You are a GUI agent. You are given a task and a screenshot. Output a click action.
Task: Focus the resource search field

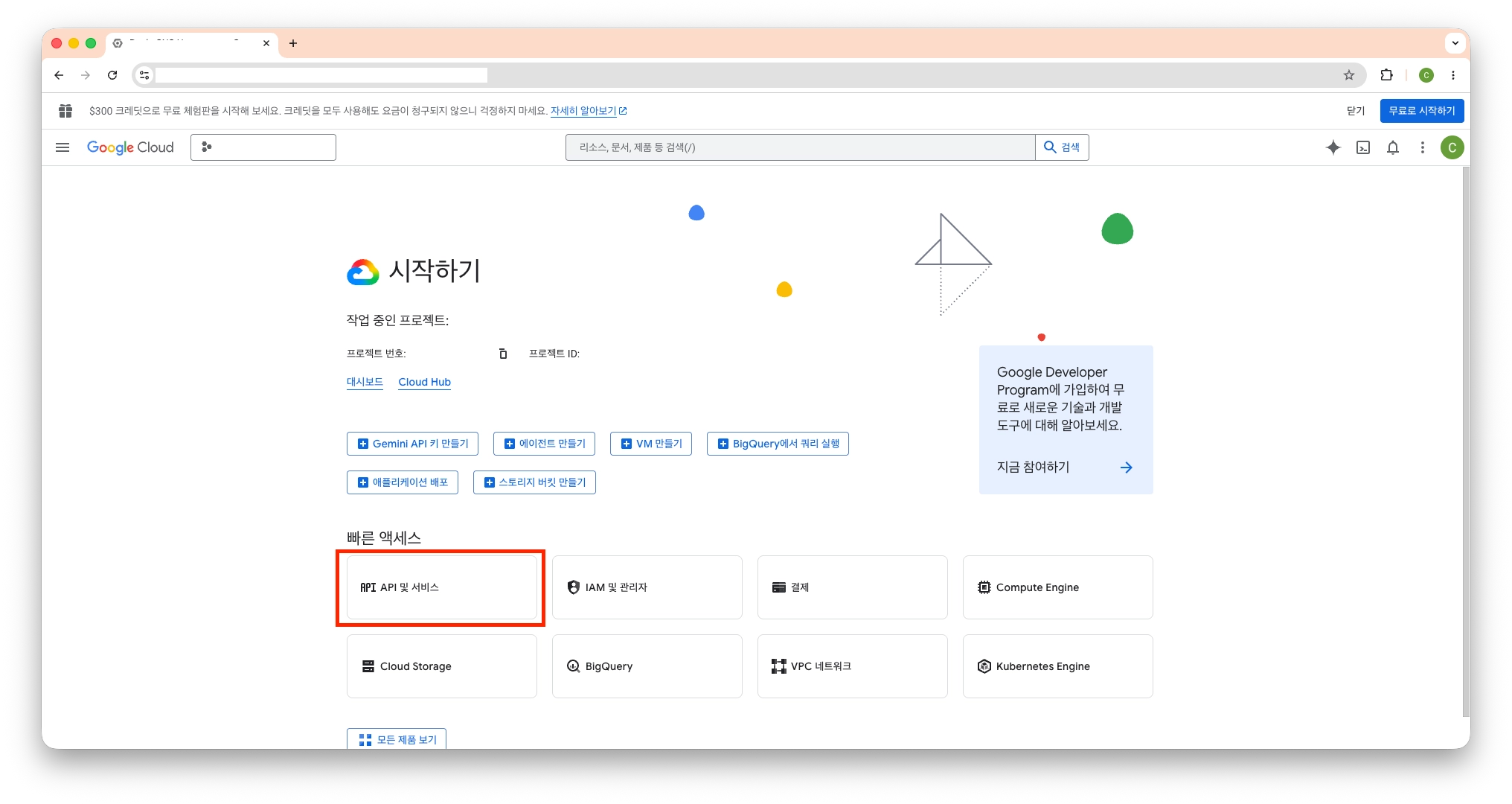pyautogui.click(x=800, y=147)
